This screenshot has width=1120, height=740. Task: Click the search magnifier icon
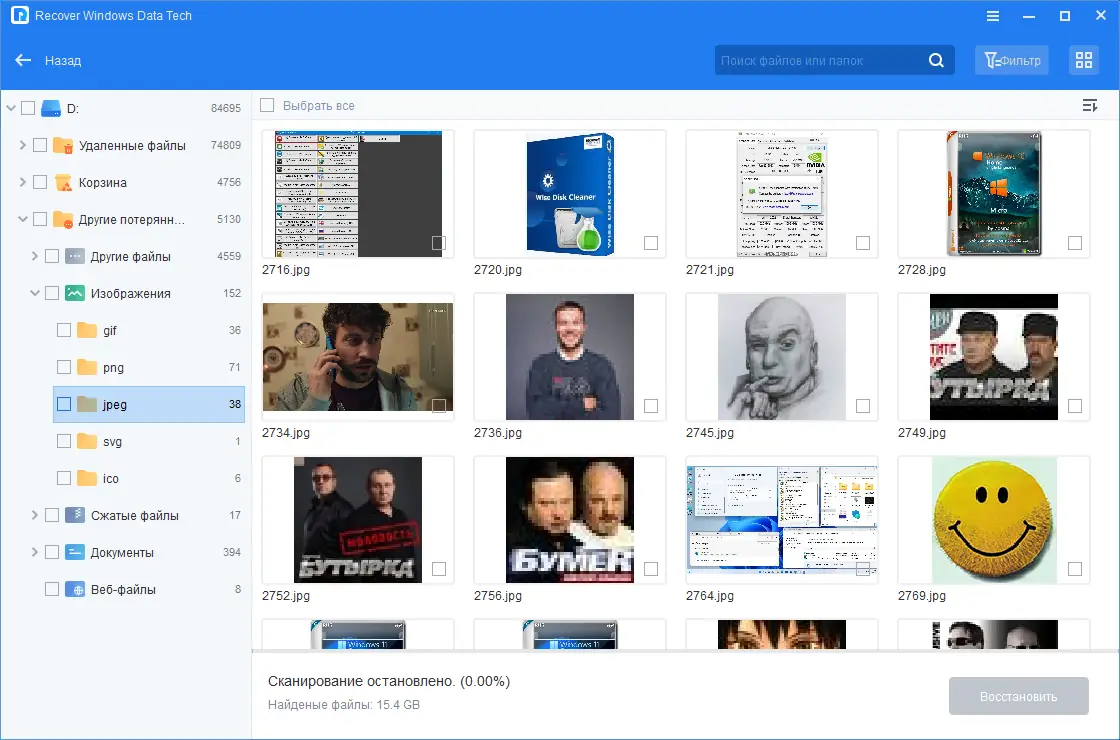(936, 61)
